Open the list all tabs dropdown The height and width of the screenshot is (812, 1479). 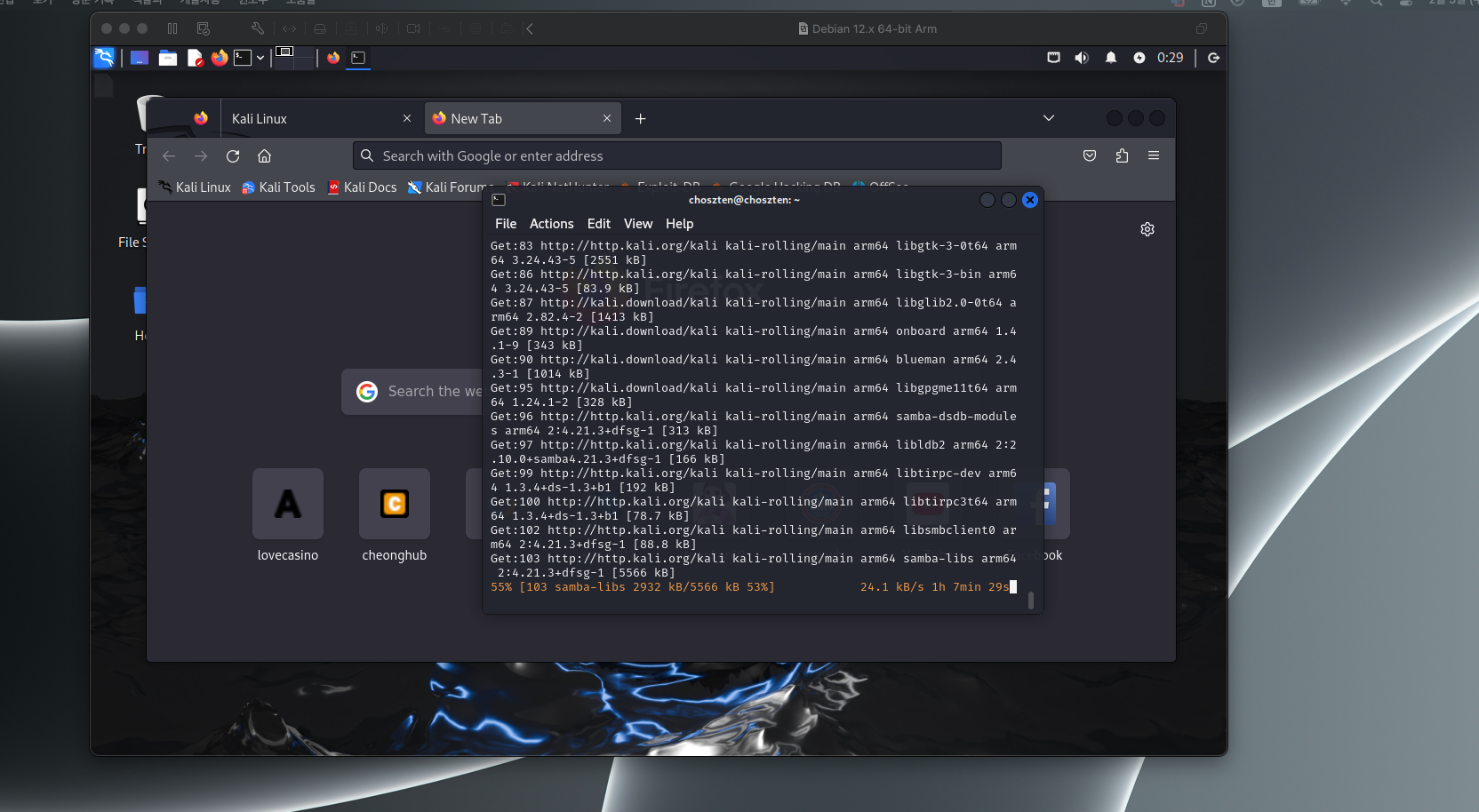(x=1049, y=118)
